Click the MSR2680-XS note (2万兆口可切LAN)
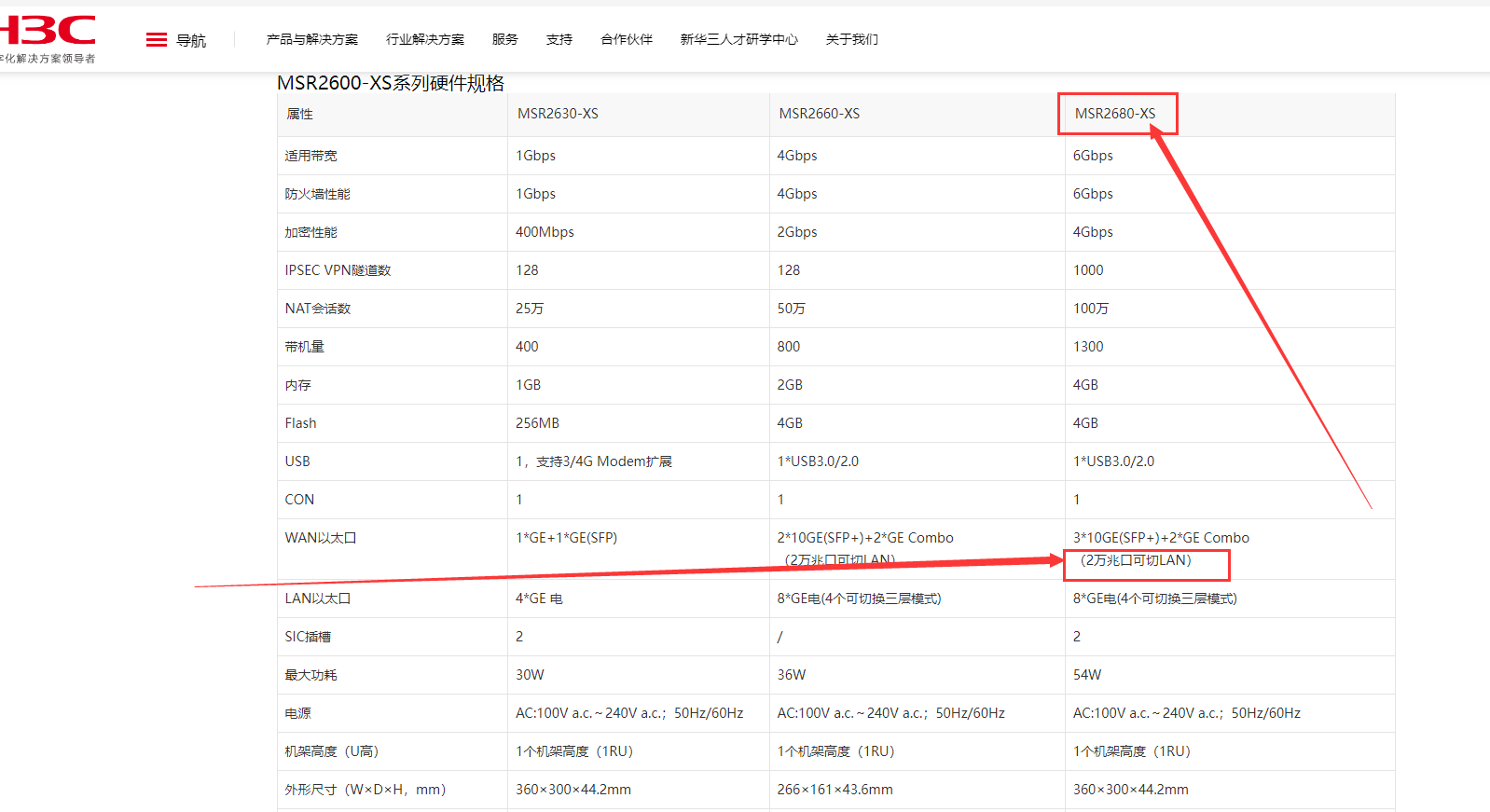Viewport: 1490px width, 812px height. coord(1135,560)
